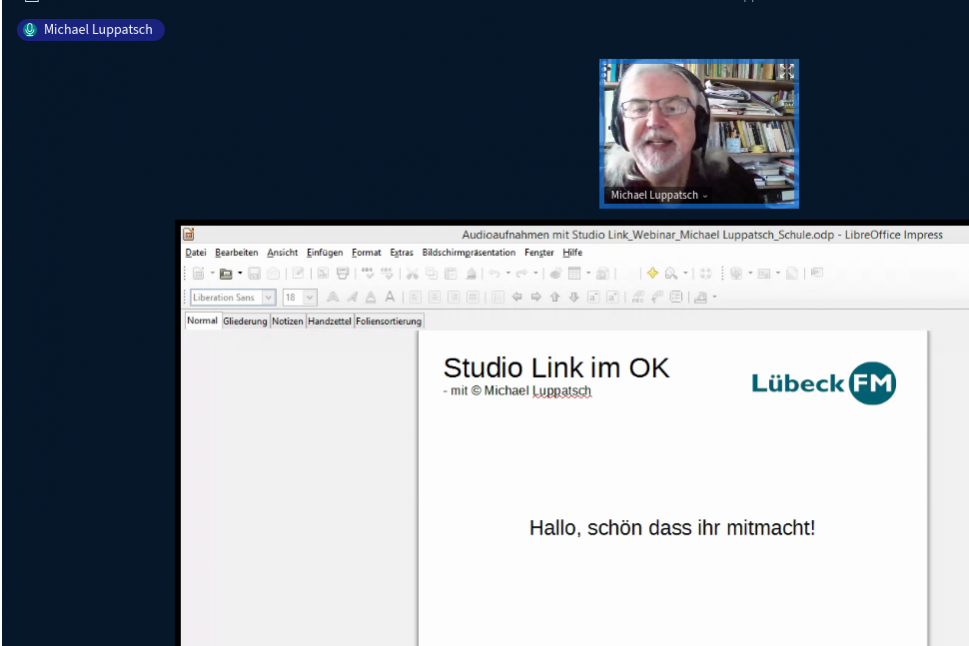Open the font size 18 dropdown
The width and height of the screenshot is (969, 646).
click(x=309, y=297)
